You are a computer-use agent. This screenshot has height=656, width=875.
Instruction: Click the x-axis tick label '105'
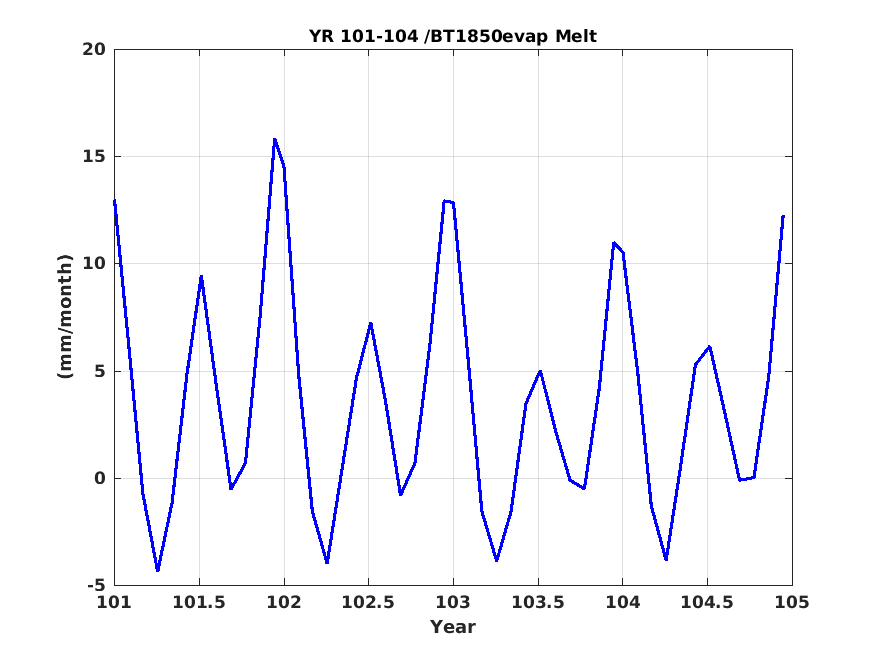[x=792, y=602]
